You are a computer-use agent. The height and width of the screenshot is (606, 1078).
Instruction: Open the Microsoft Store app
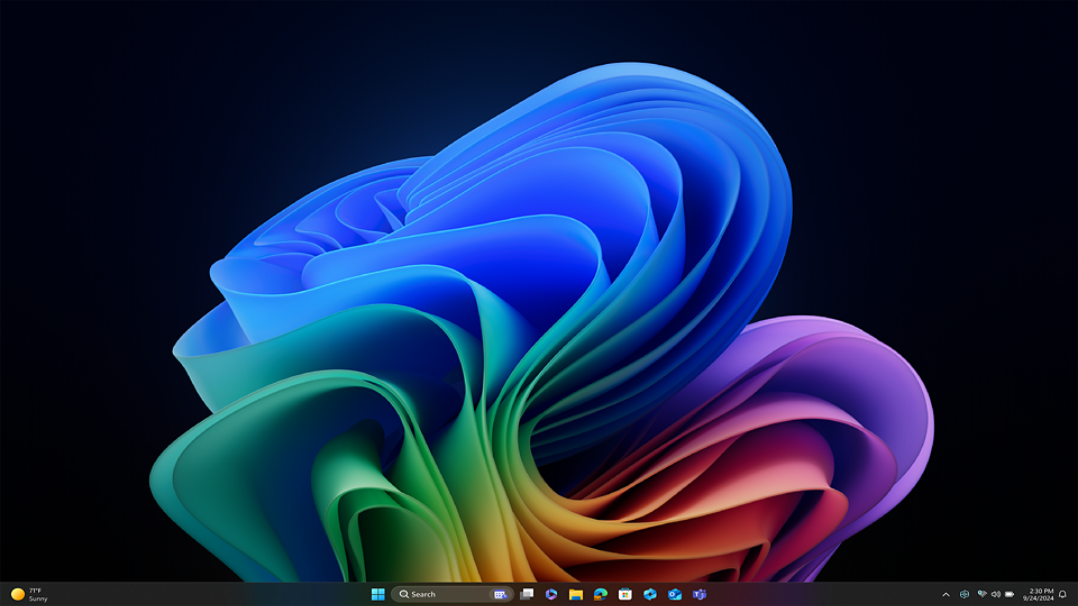click(625, 594)
